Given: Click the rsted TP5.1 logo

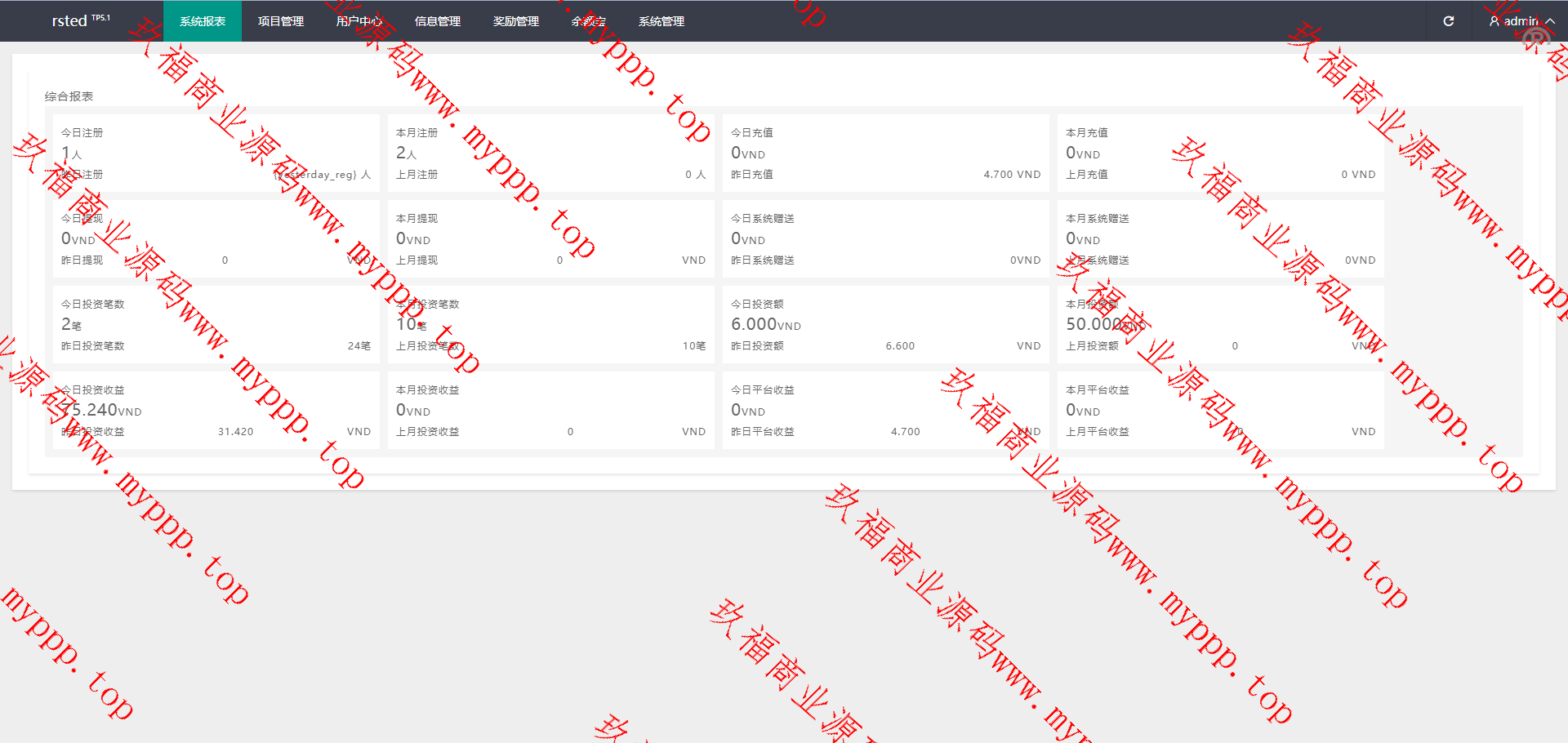Looking at the screenshot, I should (x=80, y=20).
